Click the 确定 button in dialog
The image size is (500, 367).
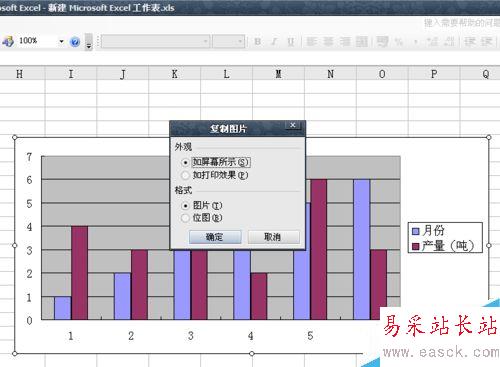[x=215, y=237]
